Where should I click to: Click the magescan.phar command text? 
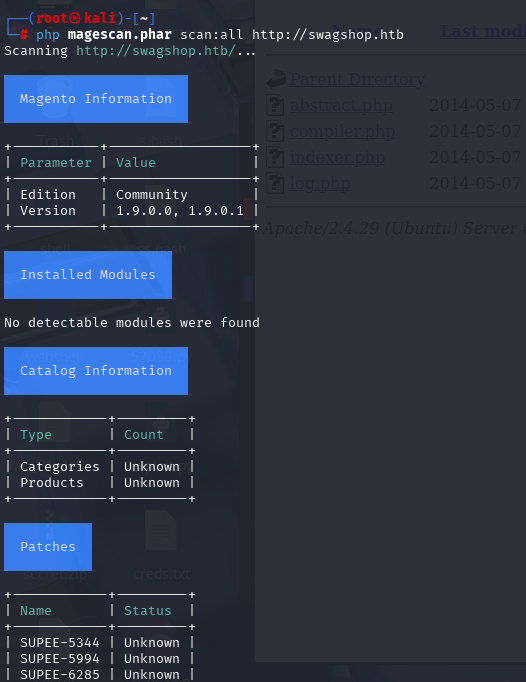(120, 34)
